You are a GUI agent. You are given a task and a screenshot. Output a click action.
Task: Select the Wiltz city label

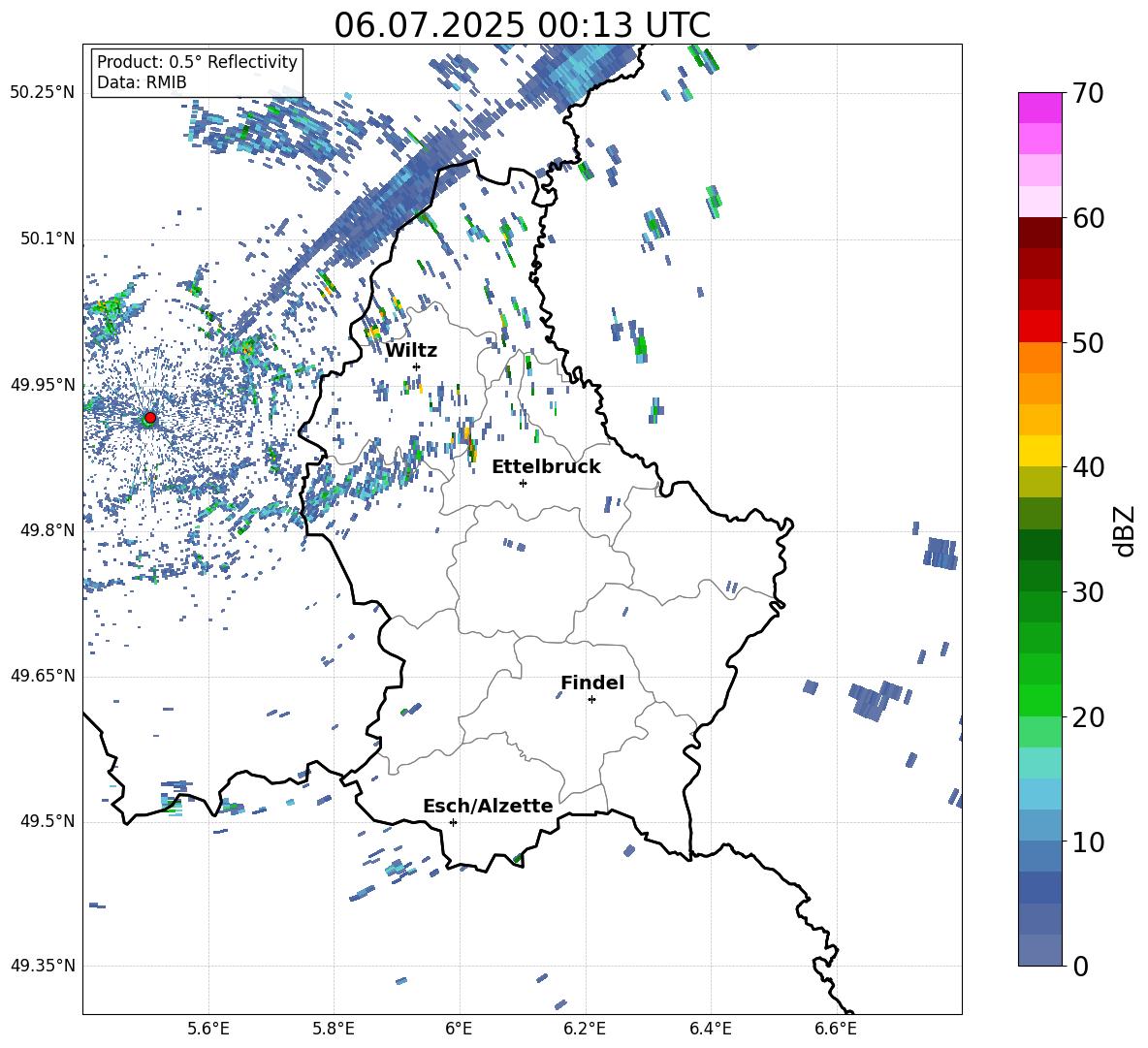(x=411, y=351)
